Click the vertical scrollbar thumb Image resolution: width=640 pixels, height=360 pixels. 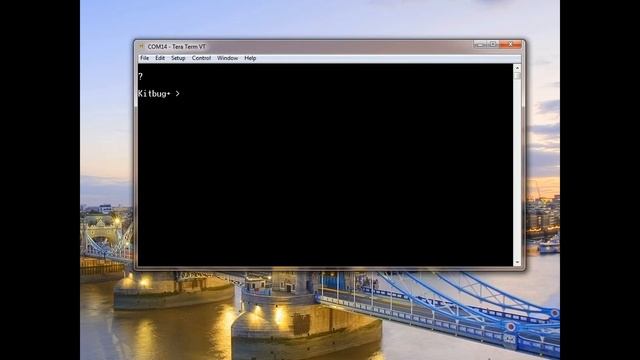point(517,76)
